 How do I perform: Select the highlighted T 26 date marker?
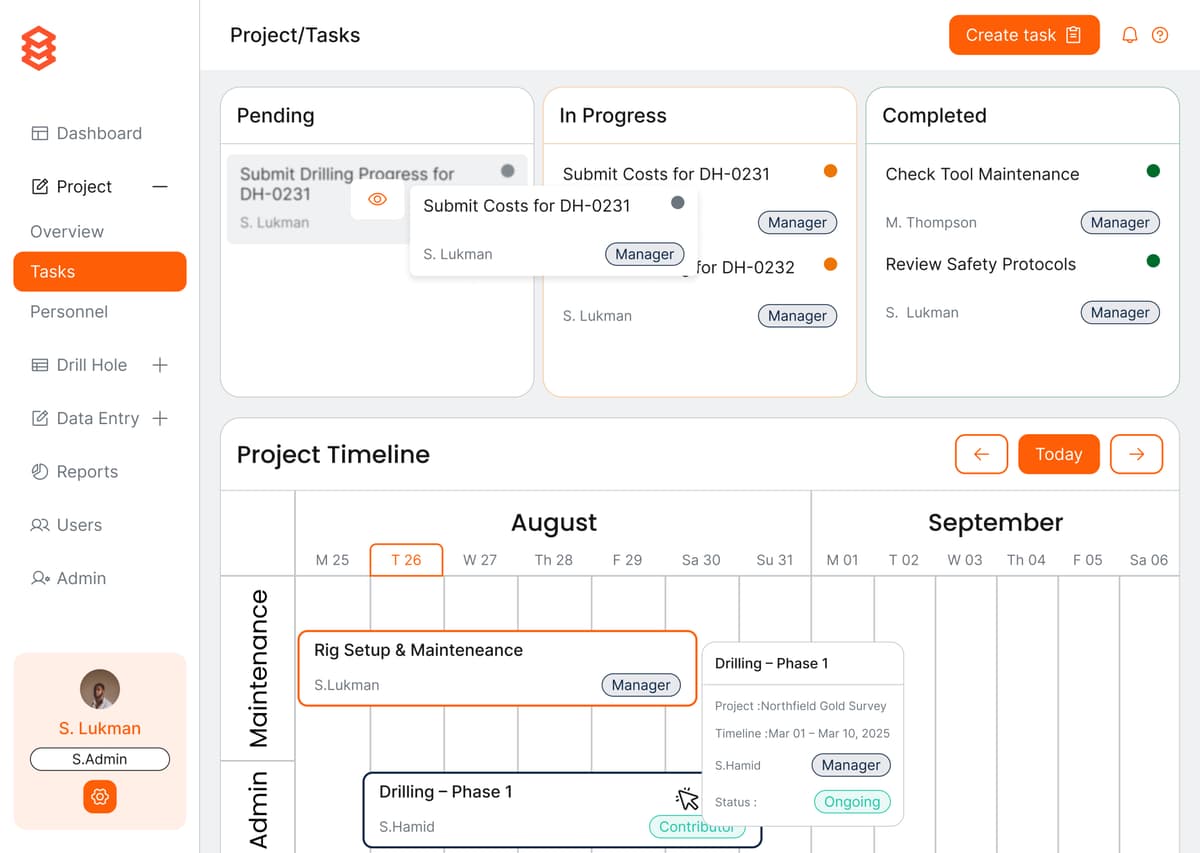(406, 560)
